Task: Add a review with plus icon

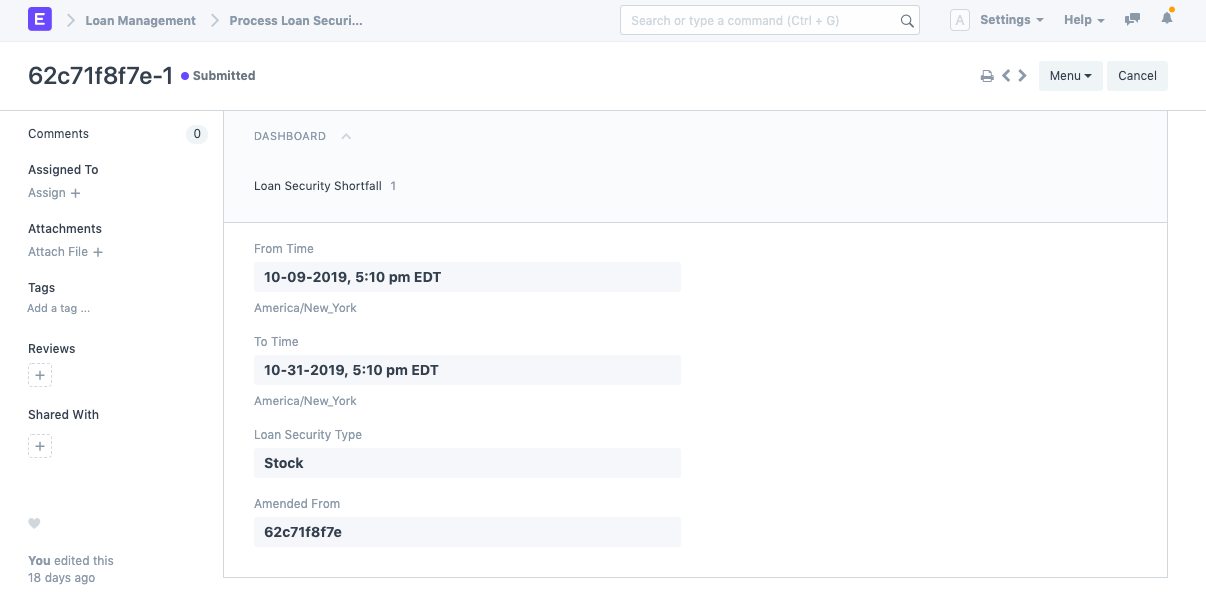Action: click(x=40, y=376)
